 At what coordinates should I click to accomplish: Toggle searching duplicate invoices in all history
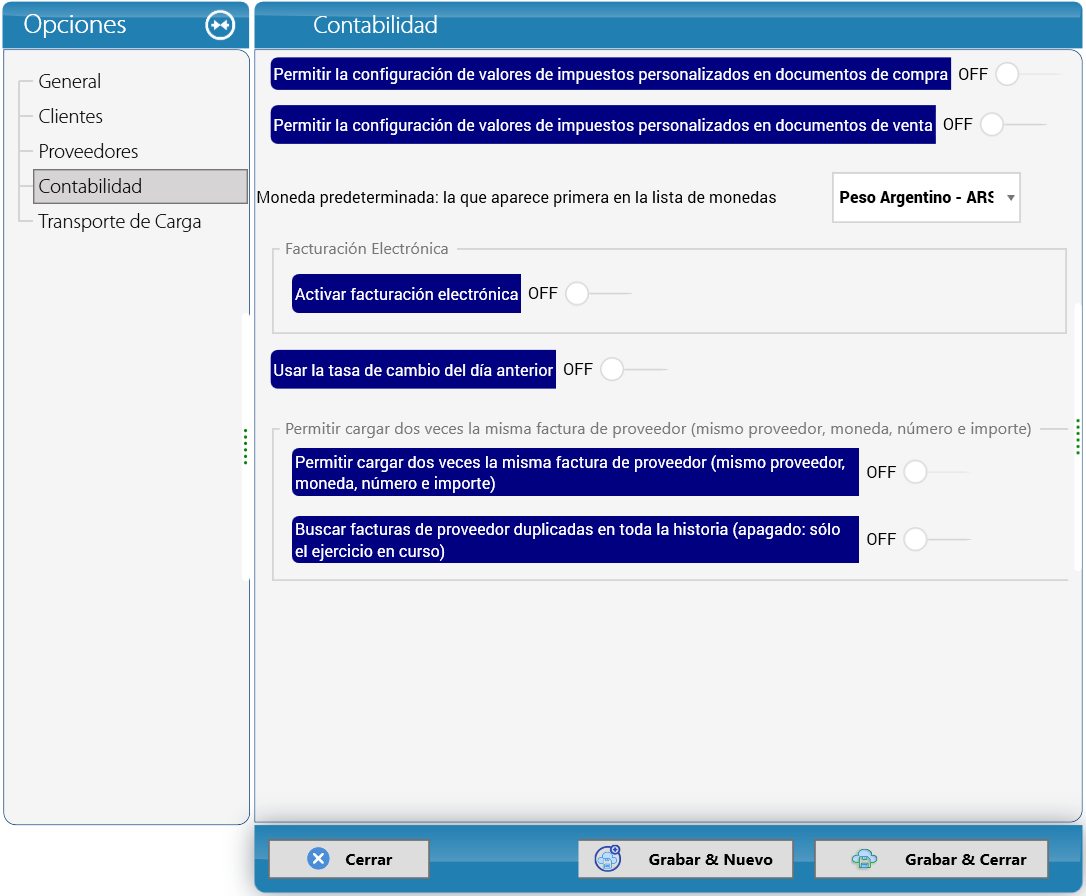click(936, 539)
